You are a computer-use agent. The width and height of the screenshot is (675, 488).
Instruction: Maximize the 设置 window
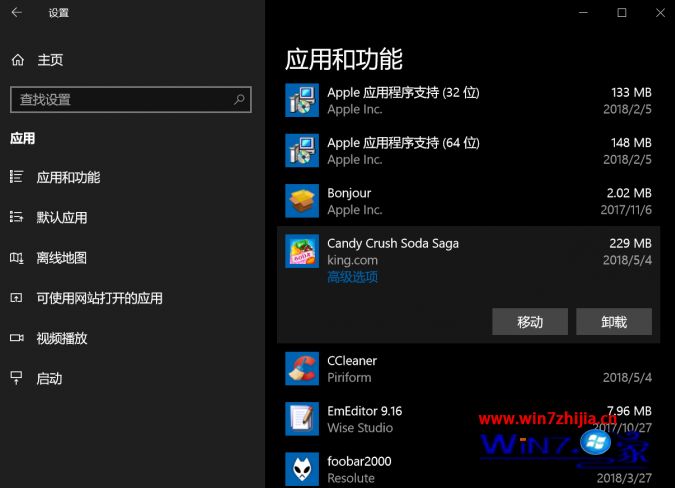click(x=622, y=13)
